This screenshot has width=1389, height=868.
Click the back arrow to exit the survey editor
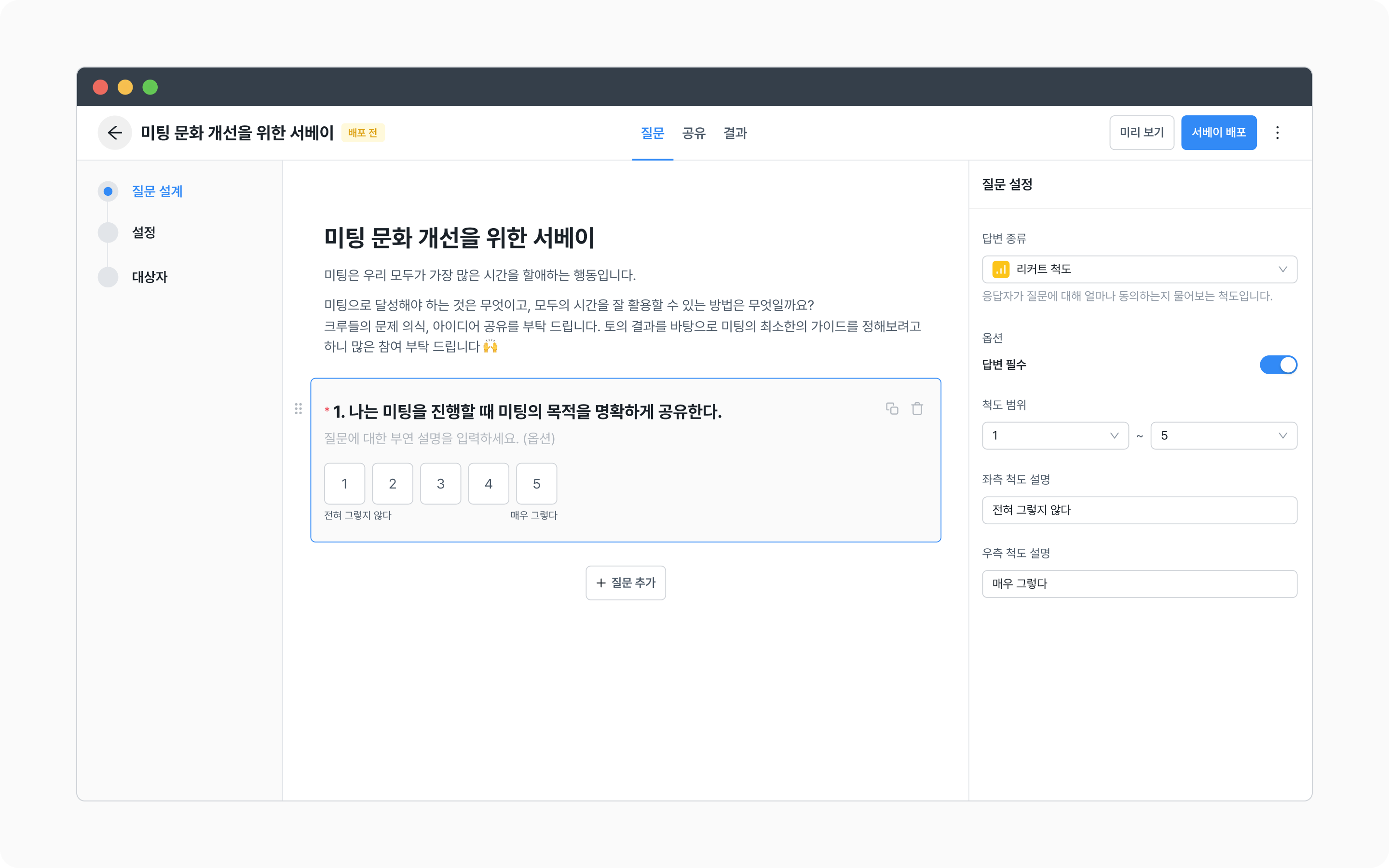point(114,133)
